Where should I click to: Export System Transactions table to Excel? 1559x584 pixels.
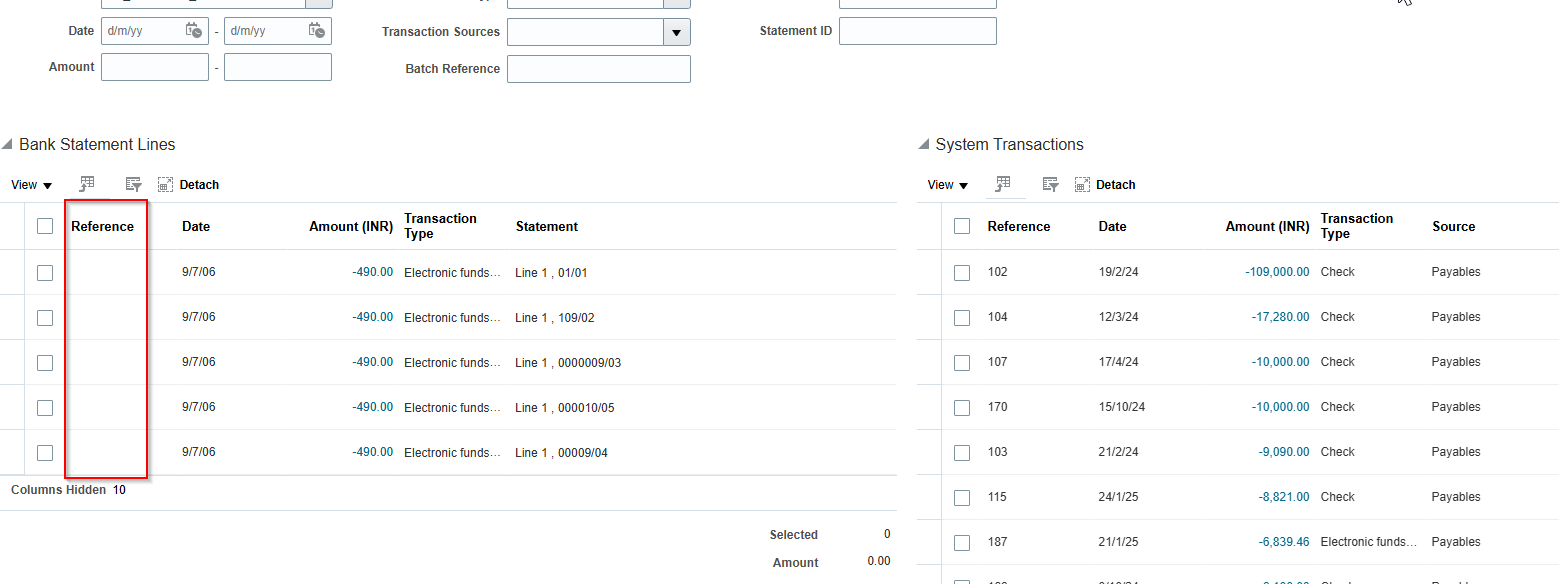[x=1004, y=184]
